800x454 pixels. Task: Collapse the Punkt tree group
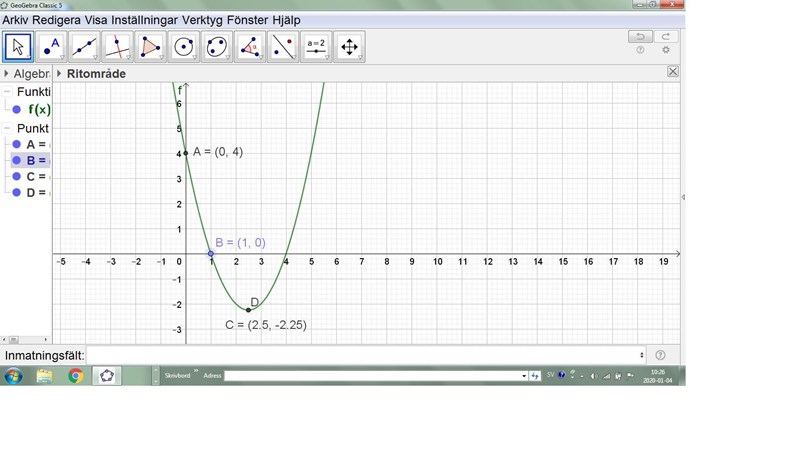click(7, 128)
